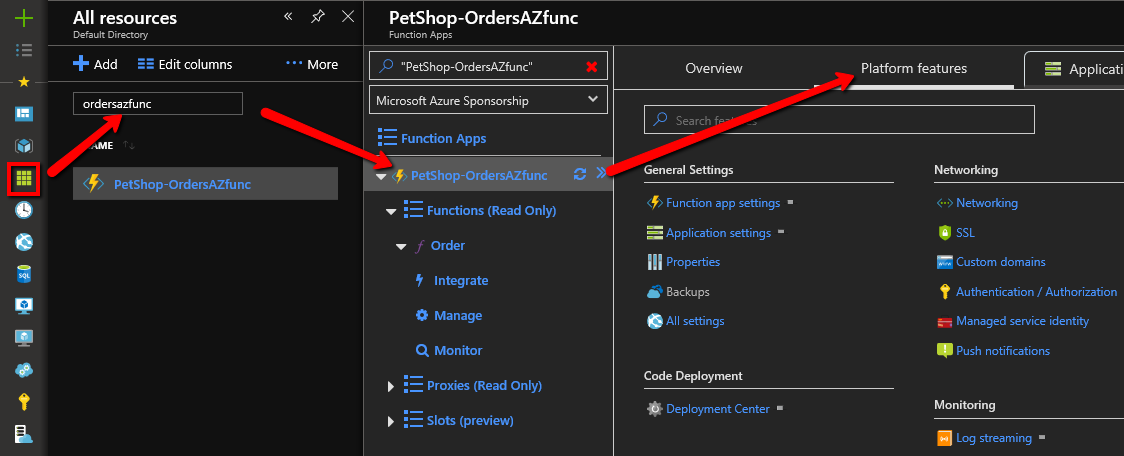Open Function app settings link

pos(723,203)
